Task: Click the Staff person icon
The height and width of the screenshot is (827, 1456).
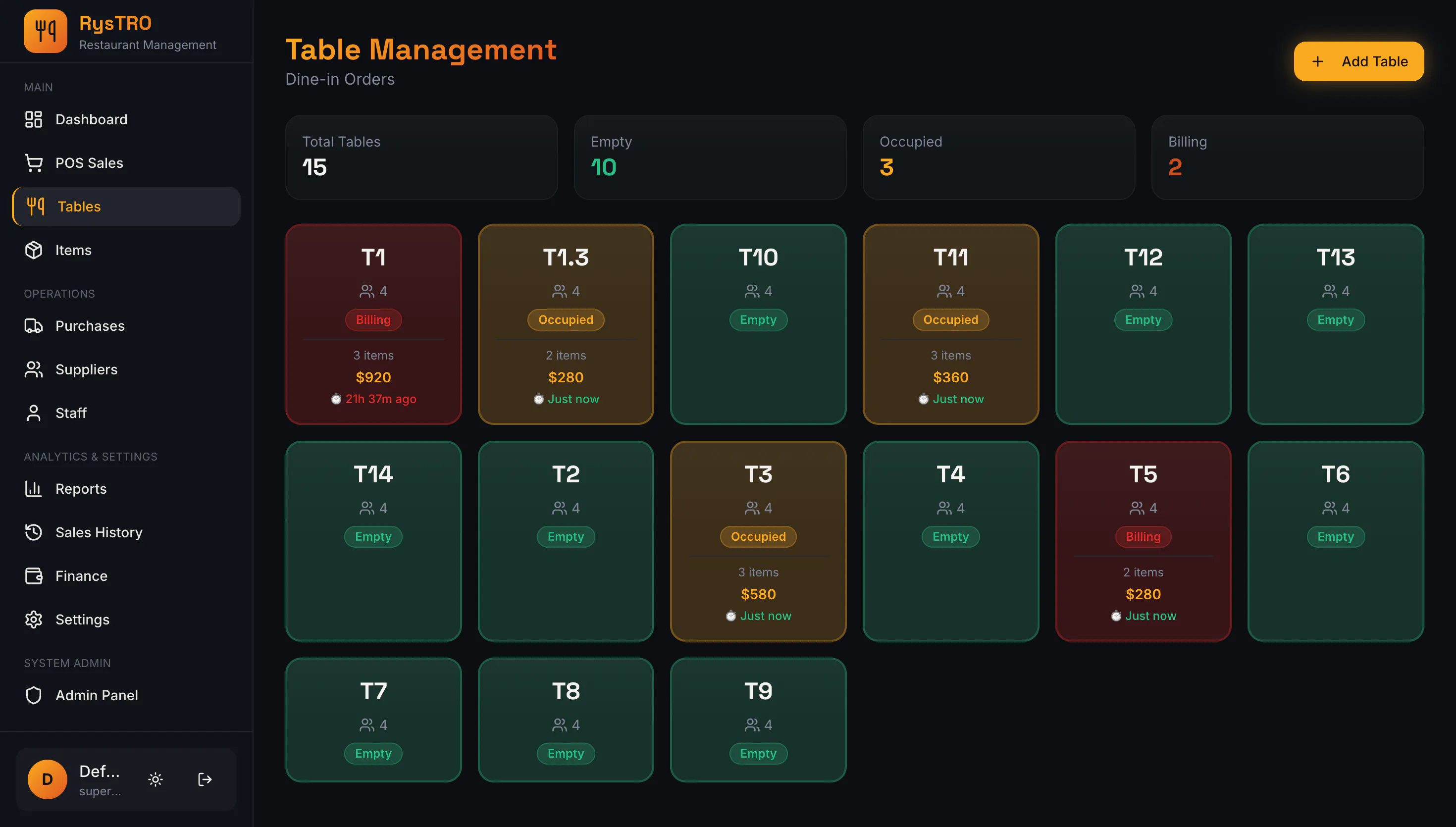Action: (34, 413)
